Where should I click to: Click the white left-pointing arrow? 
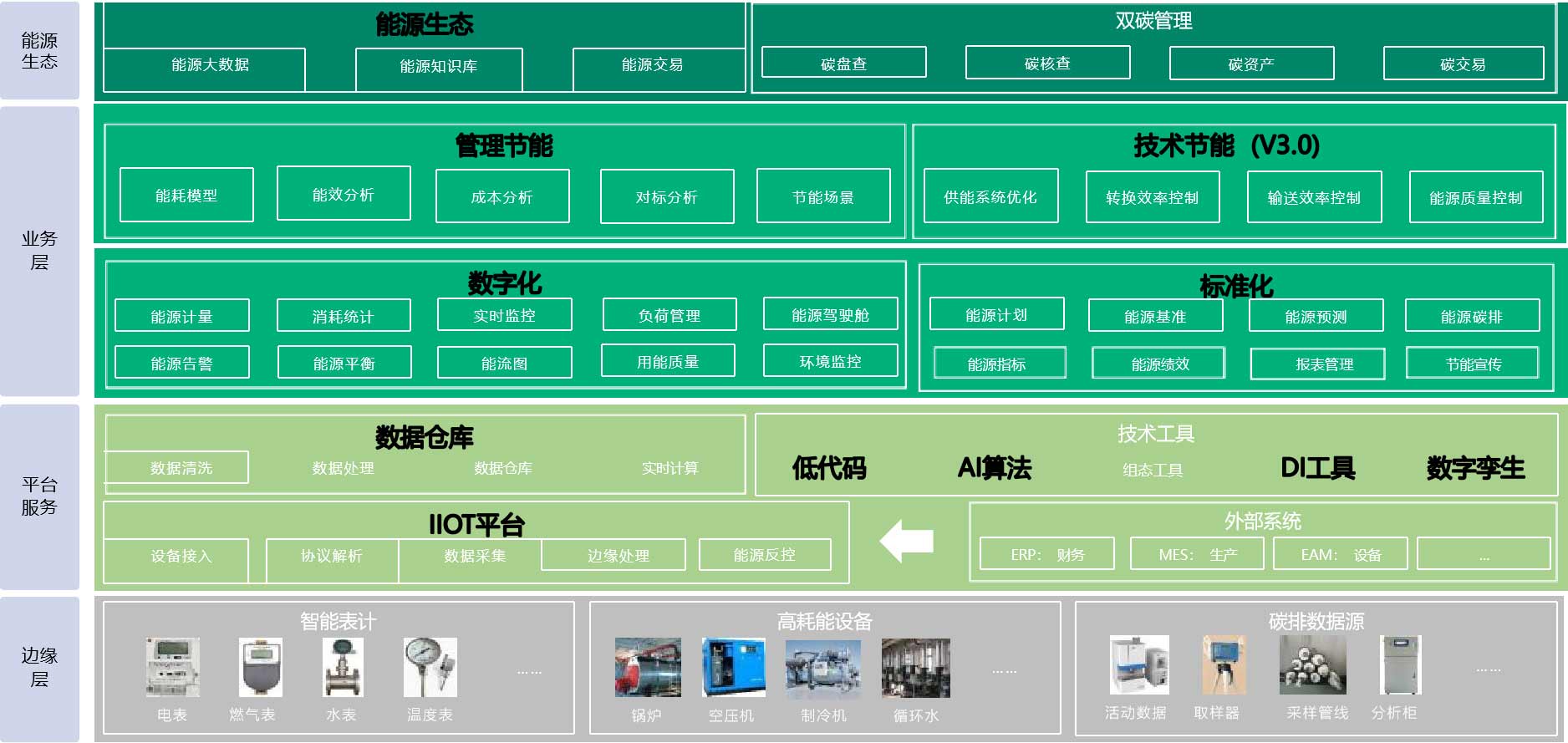click(x=907, y=541)
